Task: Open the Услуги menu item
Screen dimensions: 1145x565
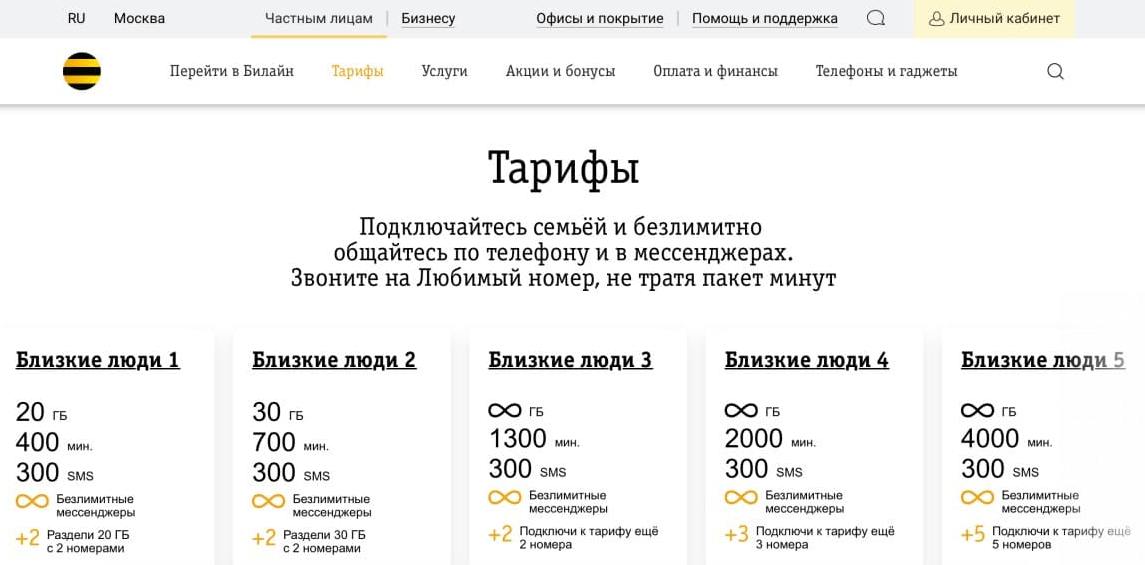Action: tap(444, 72)
